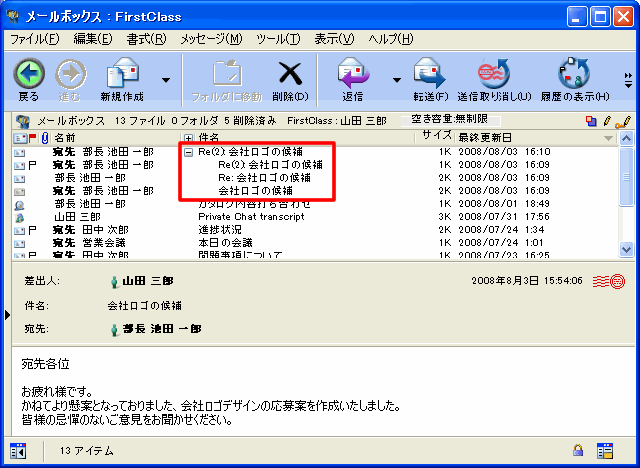640x468 pixels.
Task: Toggle the side pane icon in status bar
Action: (18, 450)
